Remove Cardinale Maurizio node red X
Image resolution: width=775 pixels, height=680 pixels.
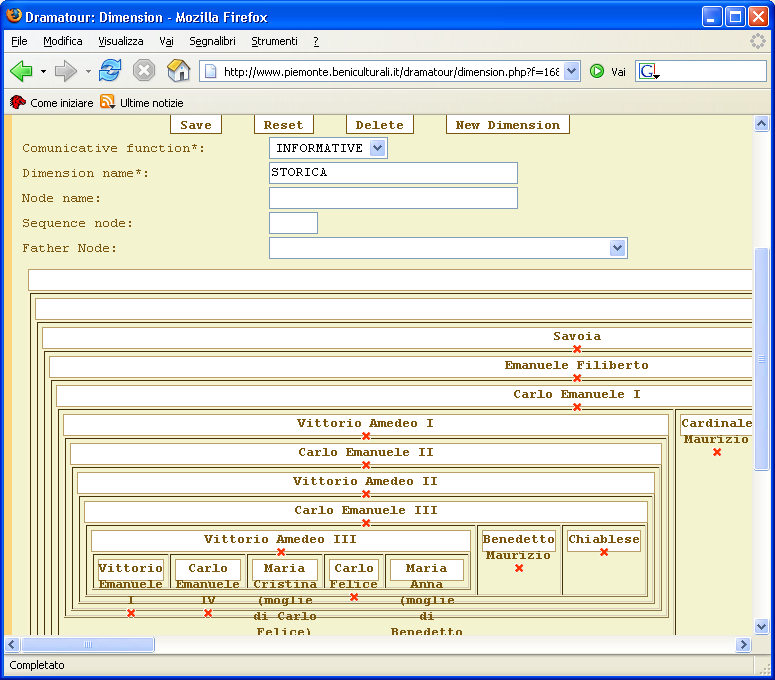pyautogui.click(x=717, y=452)
